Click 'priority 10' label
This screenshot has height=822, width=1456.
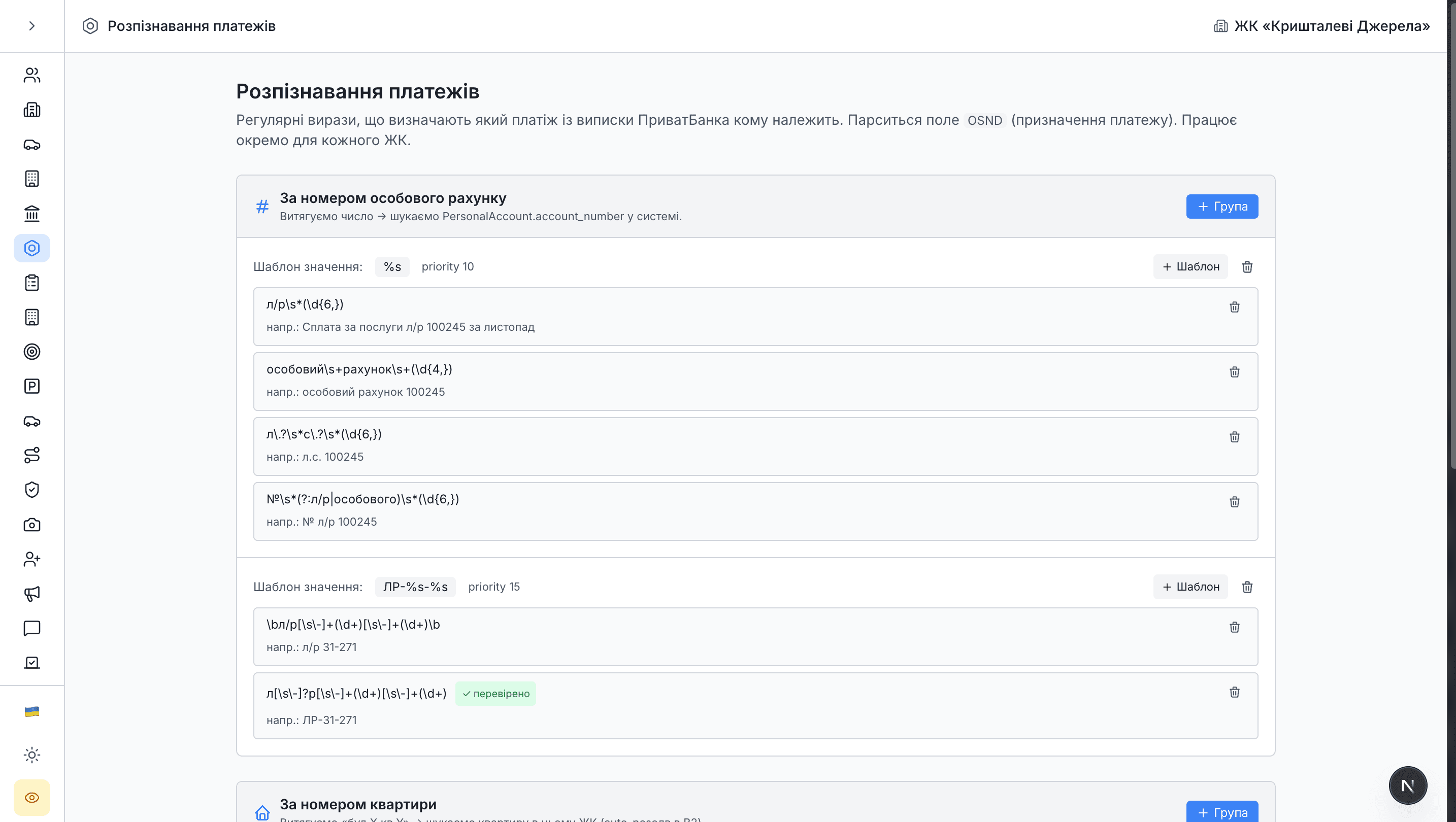[x=448, y=267]
